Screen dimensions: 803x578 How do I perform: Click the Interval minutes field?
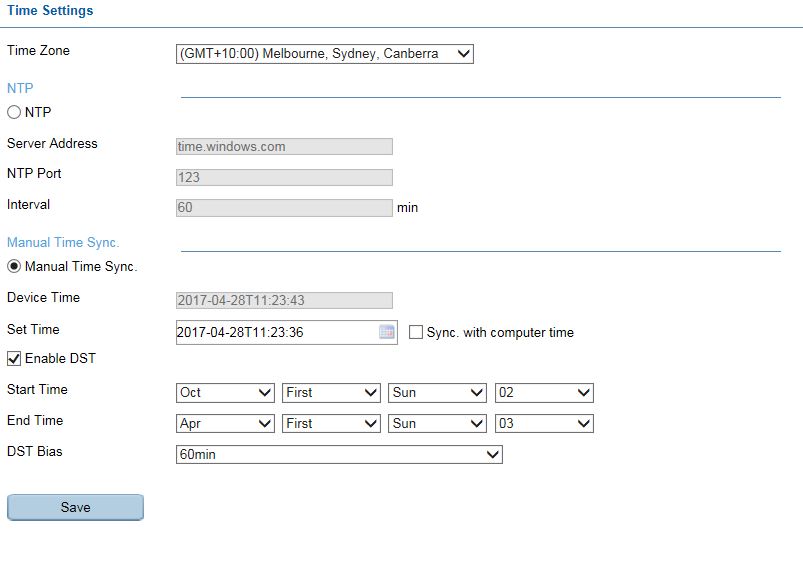click(x=284, y=208)
